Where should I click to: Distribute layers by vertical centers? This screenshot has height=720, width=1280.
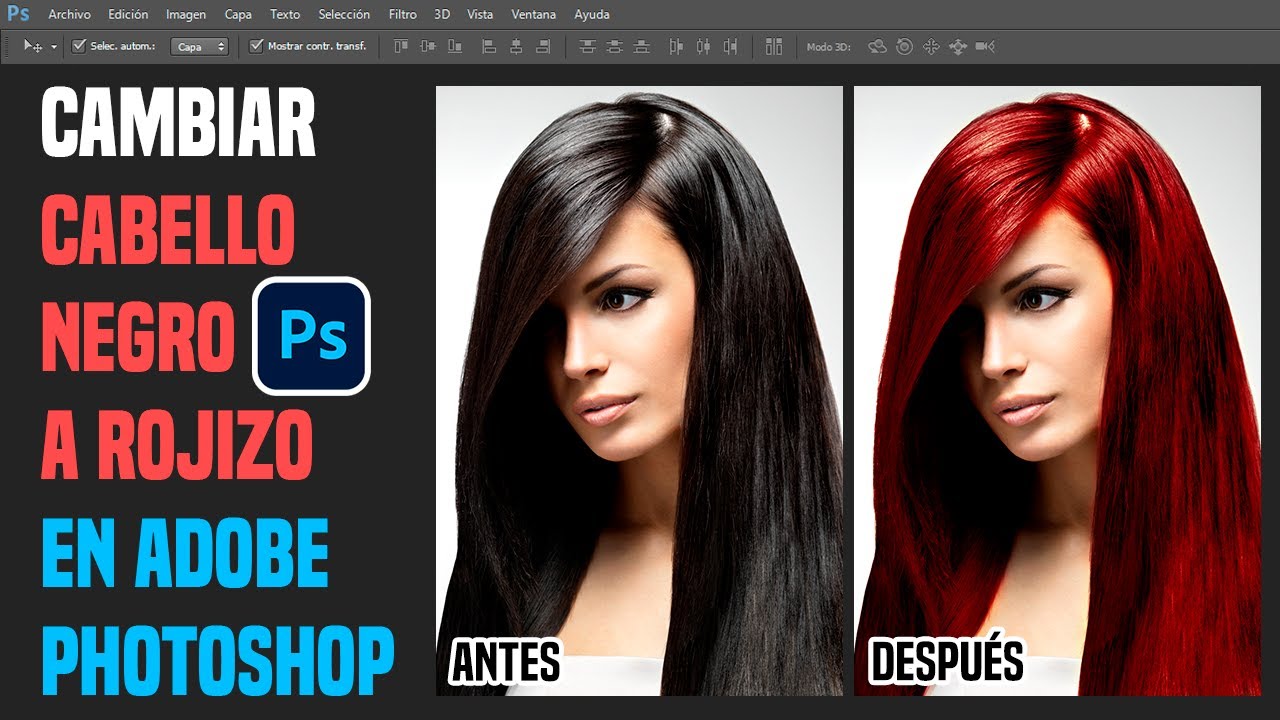pos(614,46)
